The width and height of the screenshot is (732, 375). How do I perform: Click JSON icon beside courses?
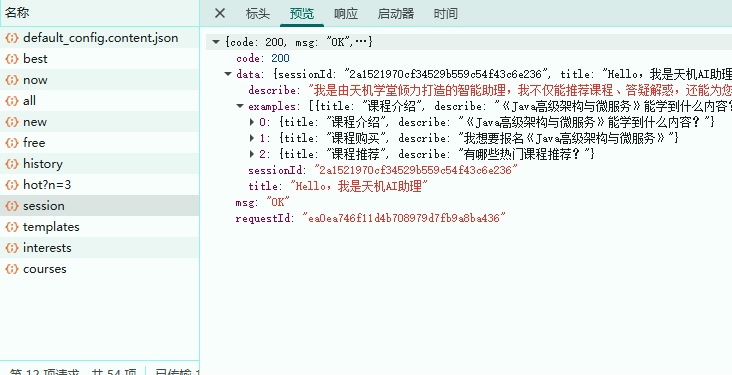pos(12,269)
